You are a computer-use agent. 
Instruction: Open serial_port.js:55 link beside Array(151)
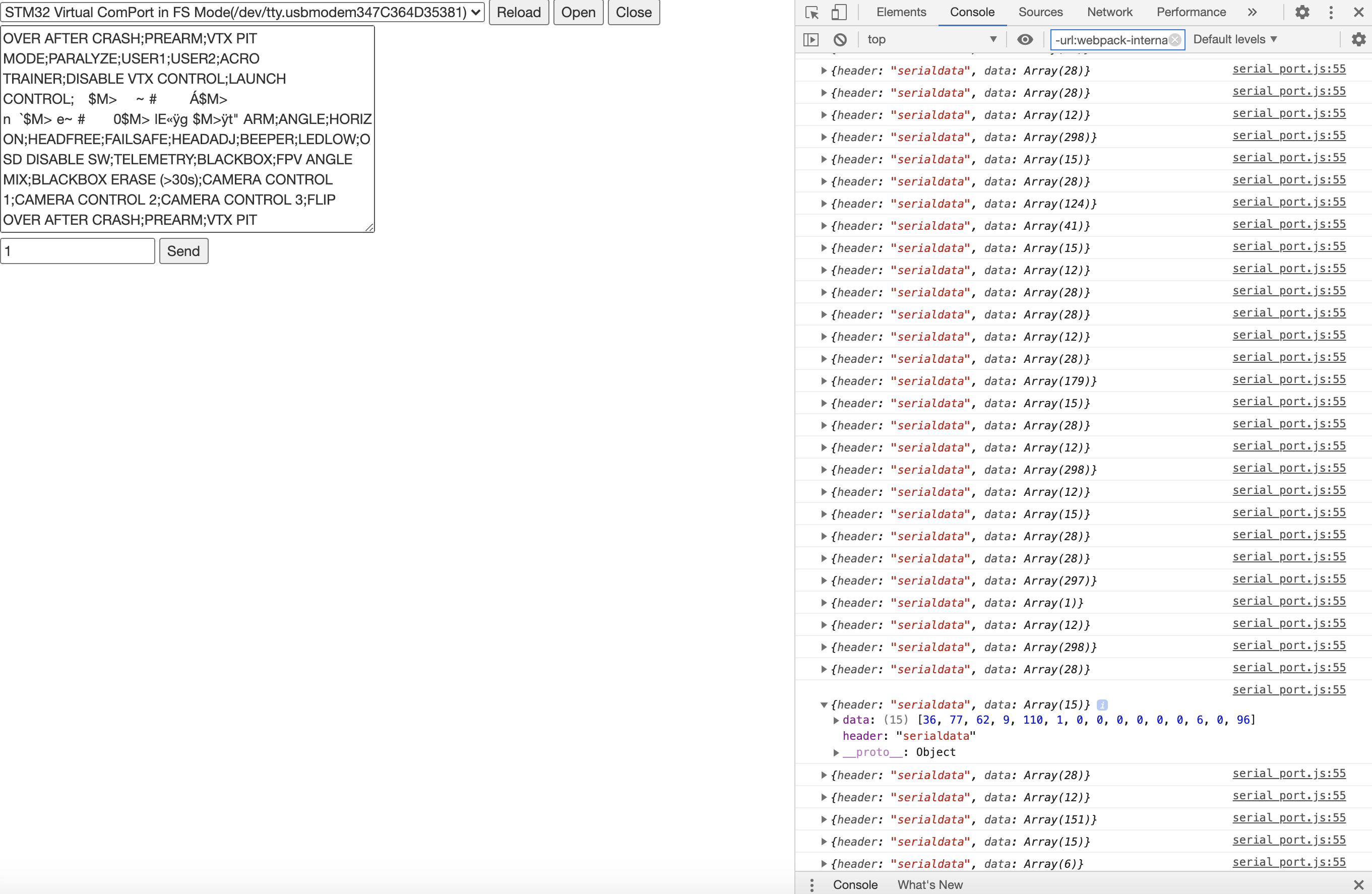tap(1289, 818)
